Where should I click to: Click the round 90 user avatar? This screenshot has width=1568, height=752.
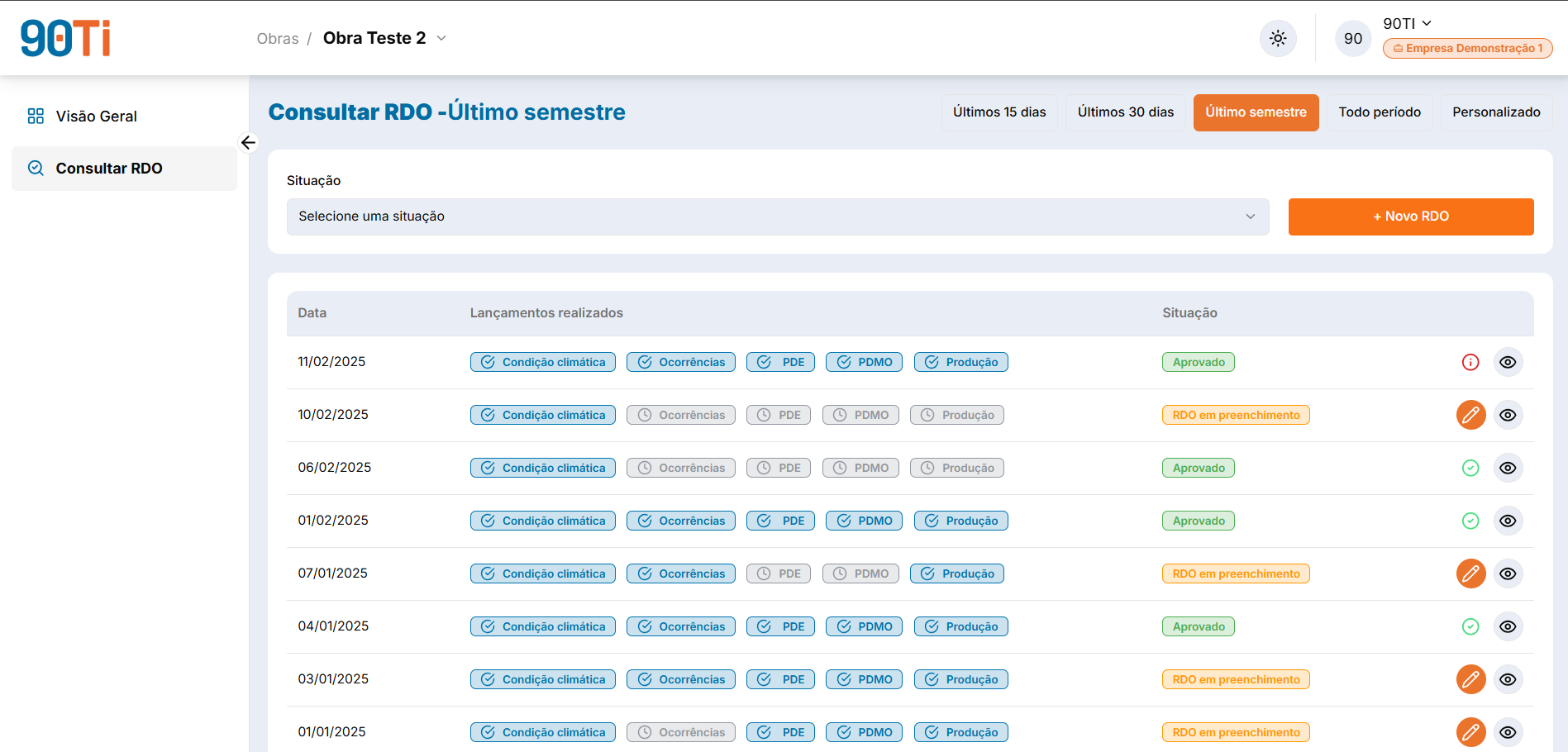[1353, 39]
